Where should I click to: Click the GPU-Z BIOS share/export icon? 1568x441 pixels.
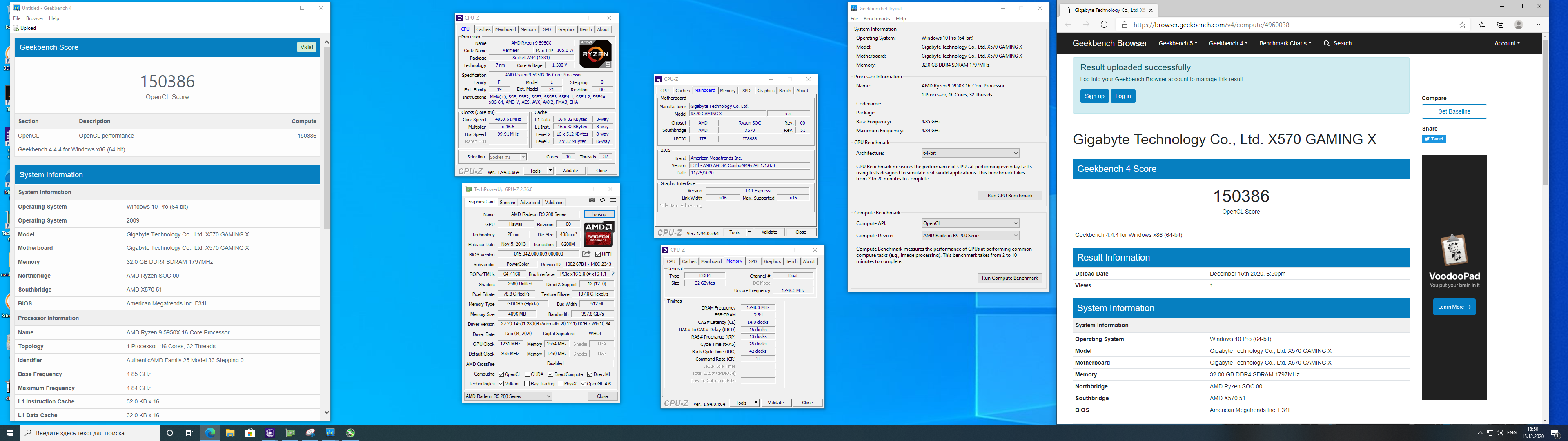[x=586, y=254]
